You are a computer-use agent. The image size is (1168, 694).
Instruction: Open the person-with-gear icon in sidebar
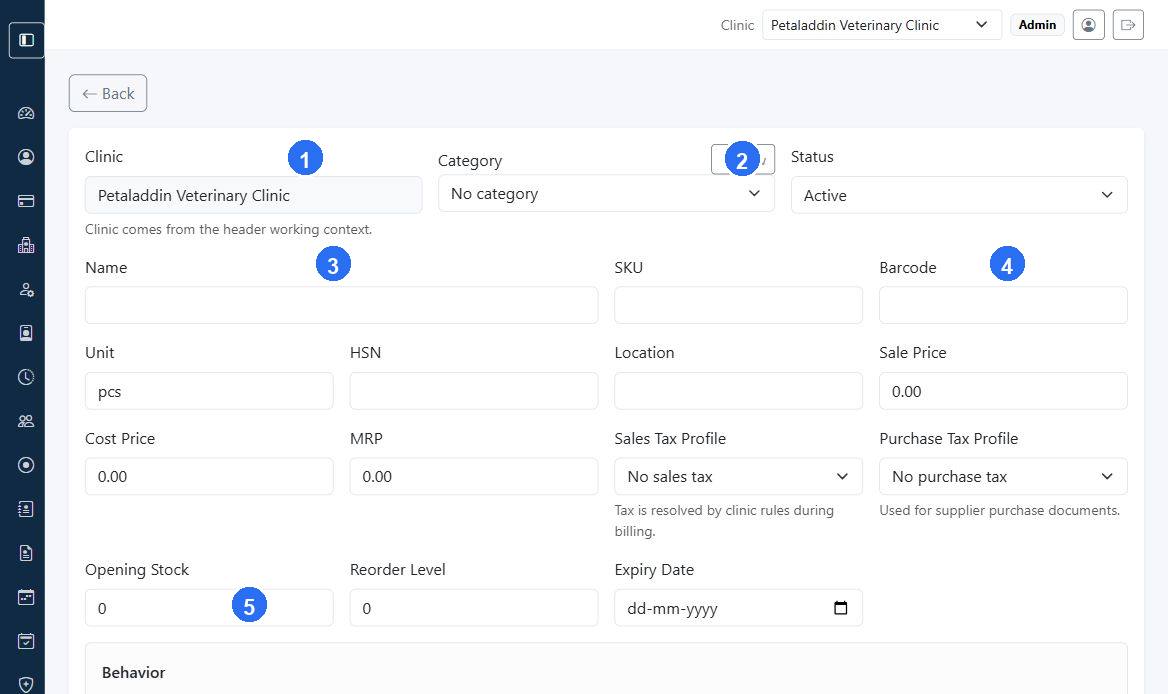[x=26, y=290]
